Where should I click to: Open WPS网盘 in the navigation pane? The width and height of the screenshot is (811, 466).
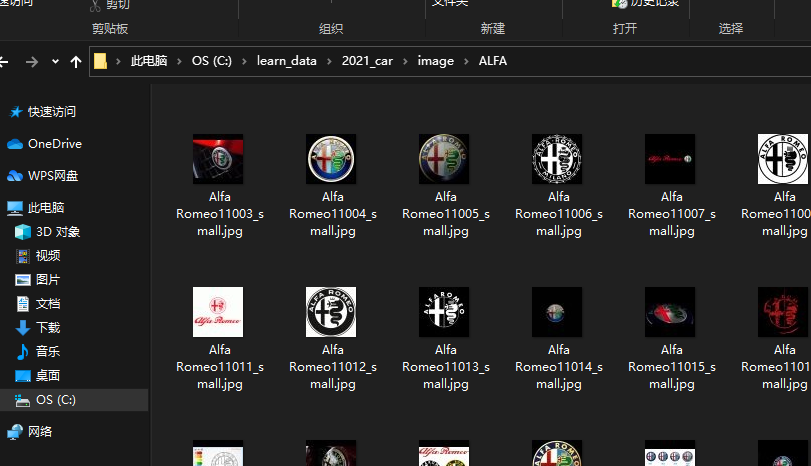pos(53,176)
